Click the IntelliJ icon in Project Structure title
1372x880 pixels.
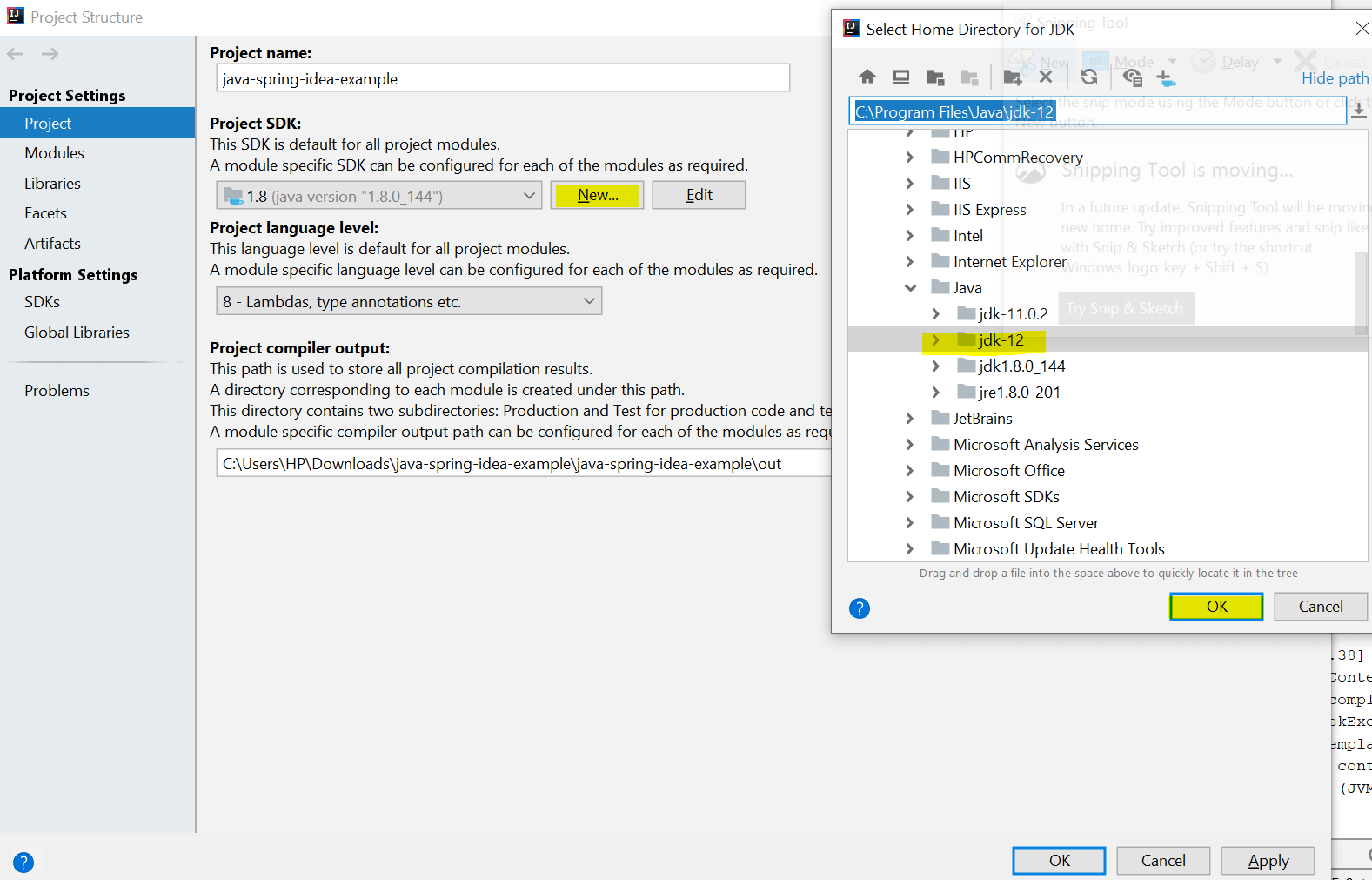tap(16, 17)
